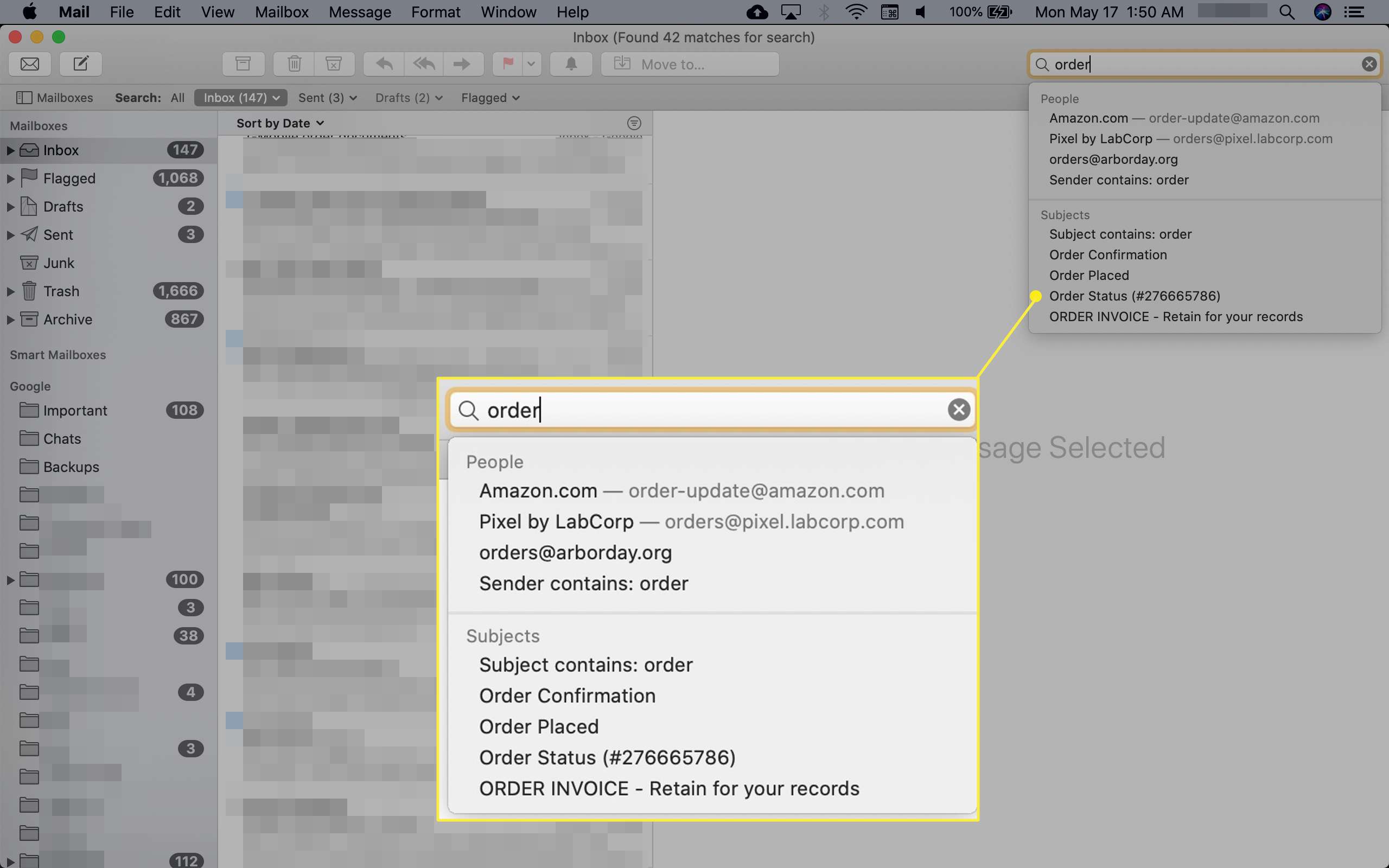Open Notification Center list icon
The height and width of the screenshot is (868, 1389).
click(x=1355, y=12)
